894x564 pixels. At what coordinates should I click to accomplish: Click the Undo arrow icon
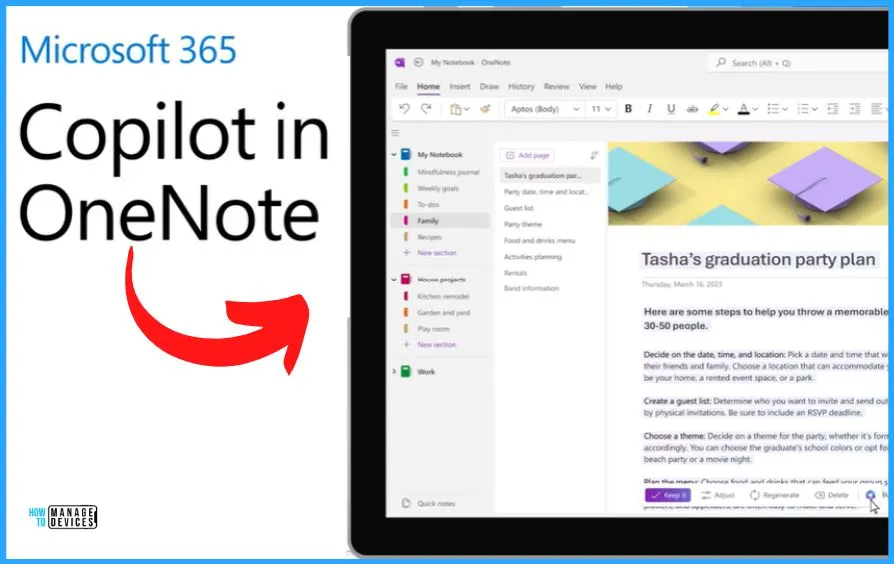(404, 108)
